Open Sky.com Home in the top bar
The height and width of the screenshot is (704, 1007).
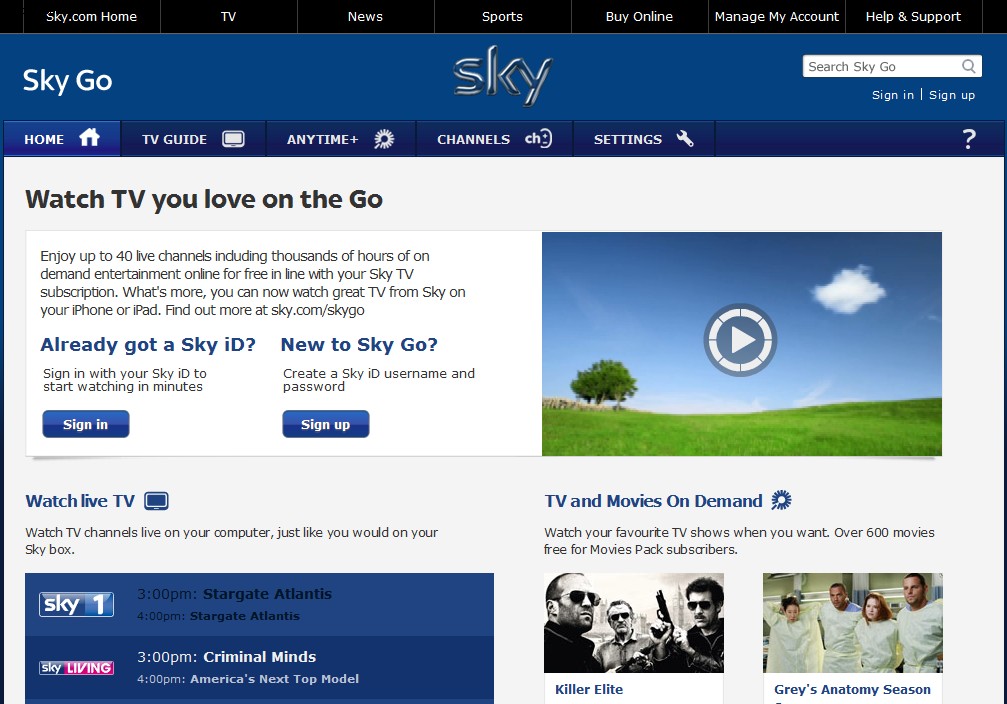coord(91,17)
